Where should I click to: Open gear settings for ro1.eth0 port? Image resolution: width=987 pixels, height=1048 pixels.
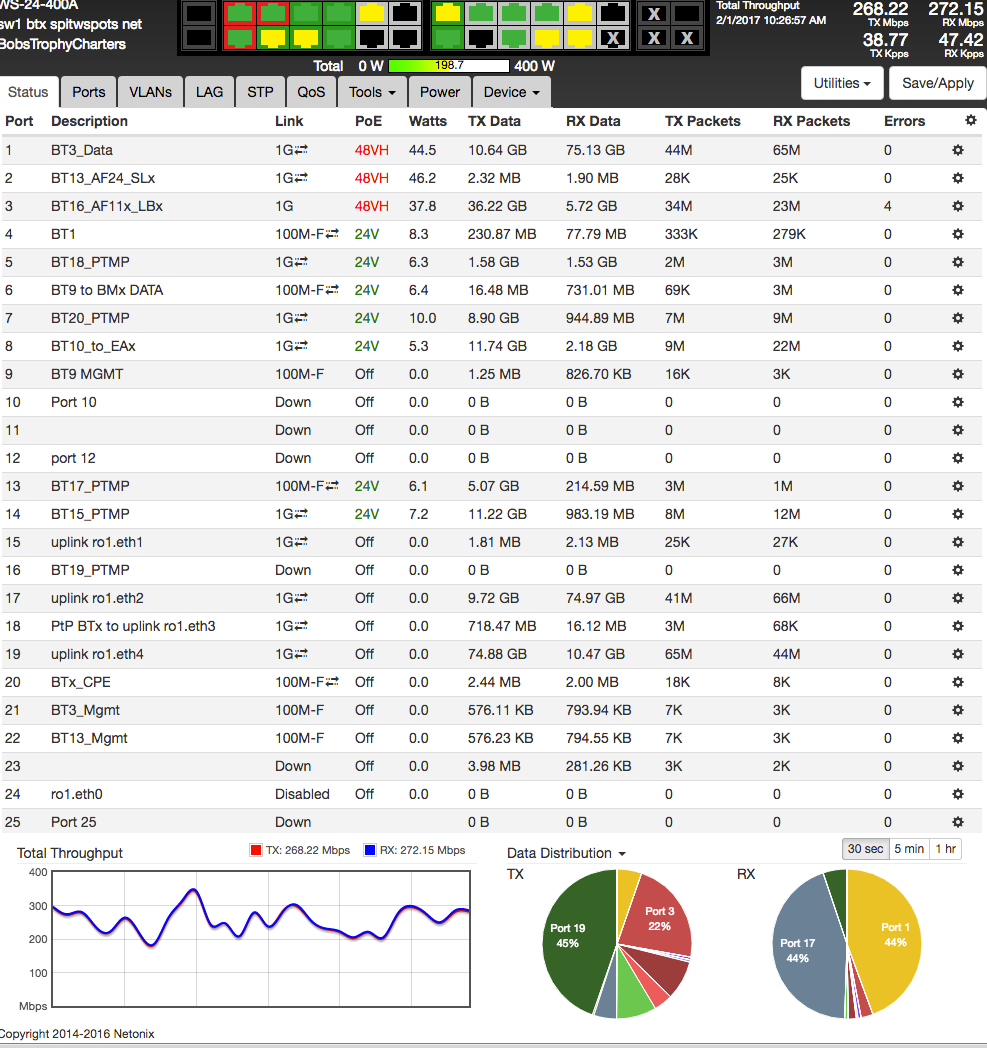coord(957,794)
